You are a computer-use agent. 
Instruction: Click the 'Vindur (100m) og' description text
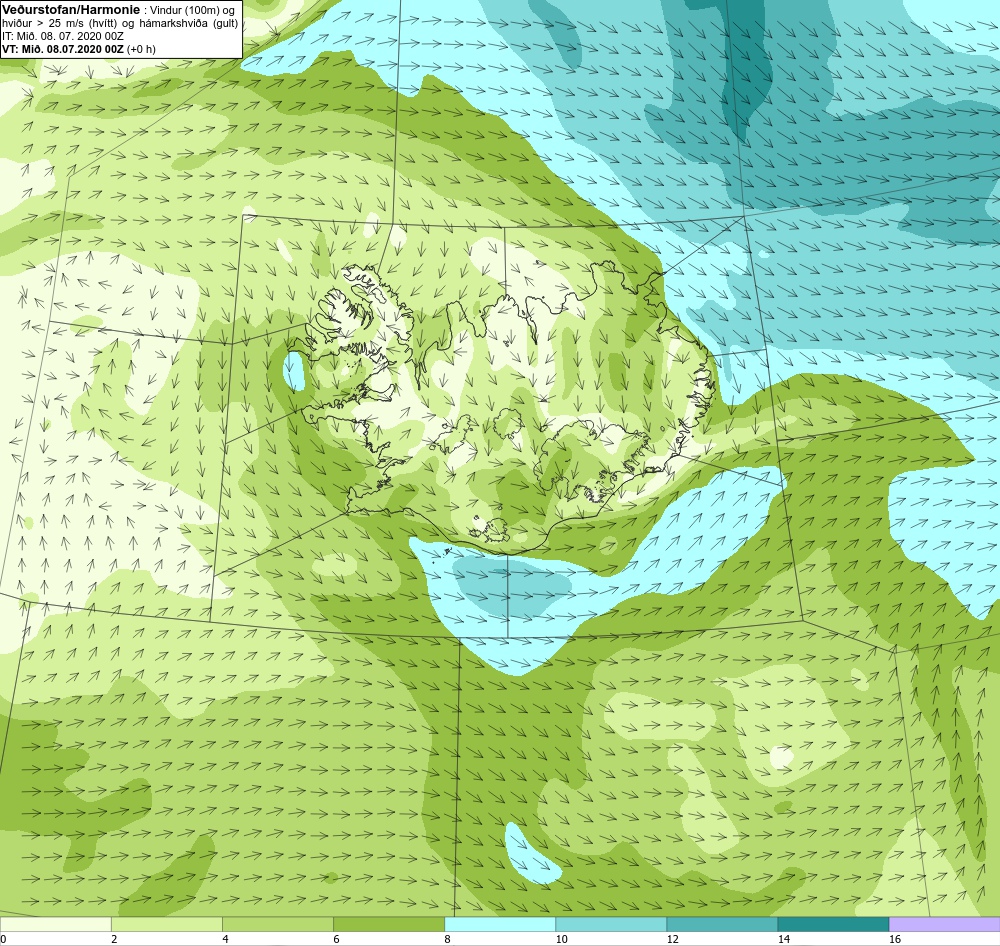coord(194,10)
